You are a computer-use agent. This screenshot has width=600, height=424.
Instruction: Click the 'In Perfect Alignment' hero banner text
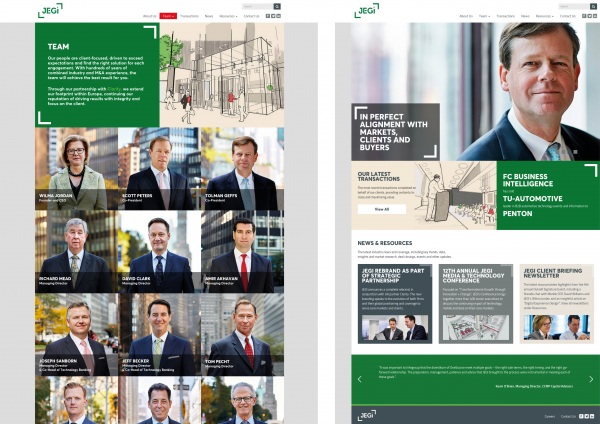[x=393, y=132]
